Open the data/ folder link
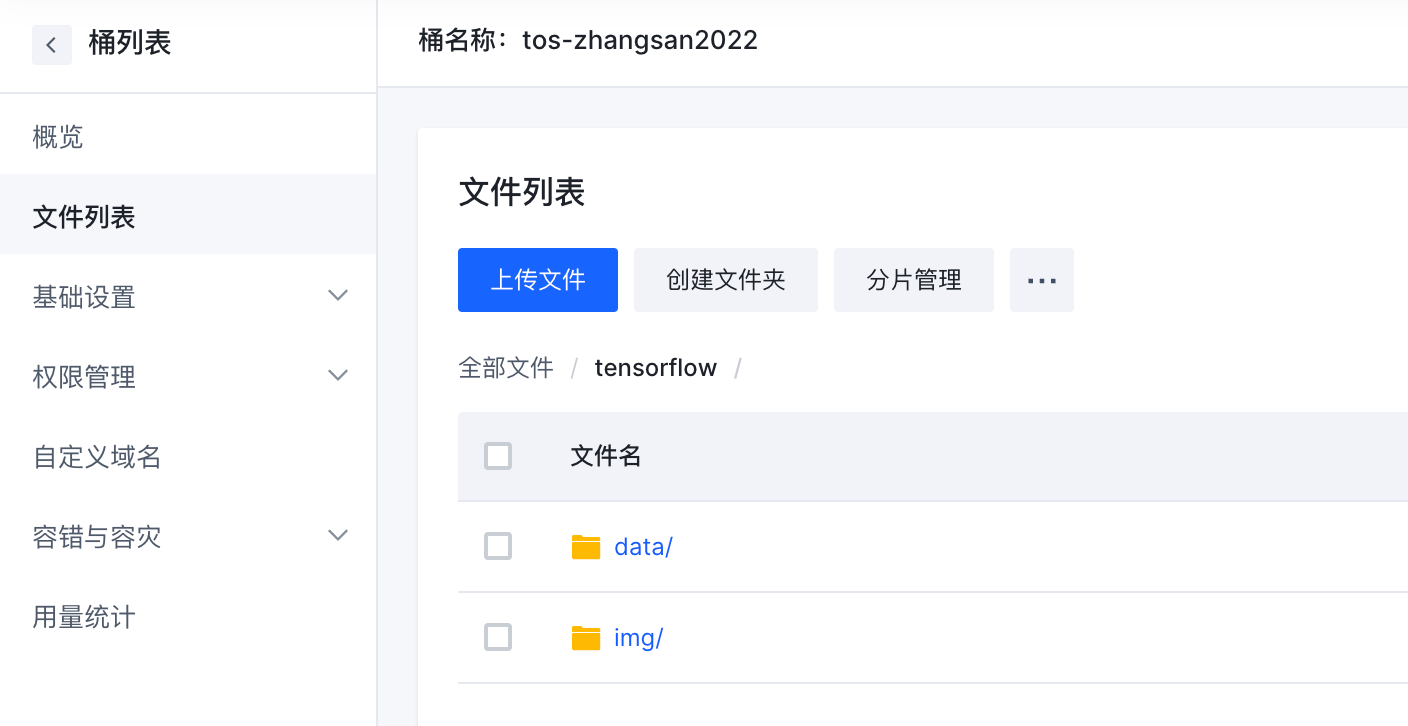1408x726 pixels. [643, 547]
